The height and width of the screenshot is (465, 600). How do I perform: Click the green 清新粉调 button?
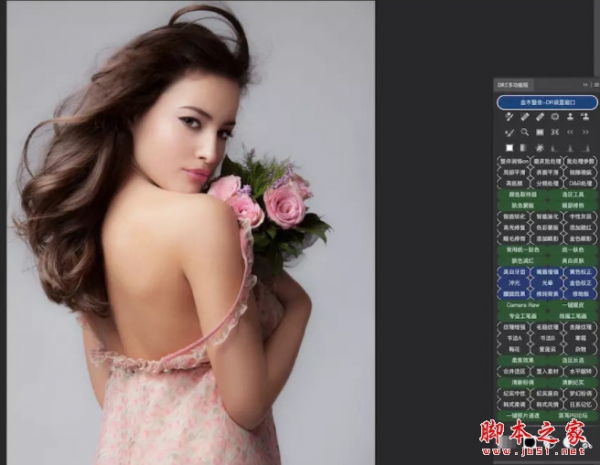pyautogui.click(x=523, y=382)
